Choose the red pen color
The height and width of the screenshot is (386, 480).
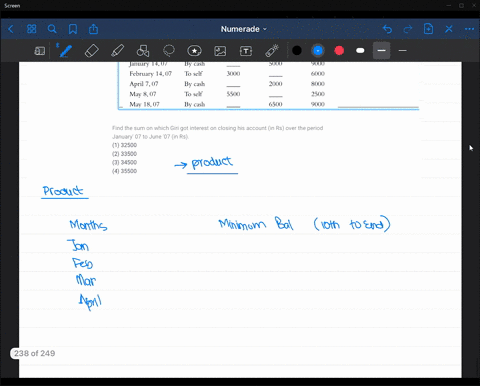[x=339, y=51]
